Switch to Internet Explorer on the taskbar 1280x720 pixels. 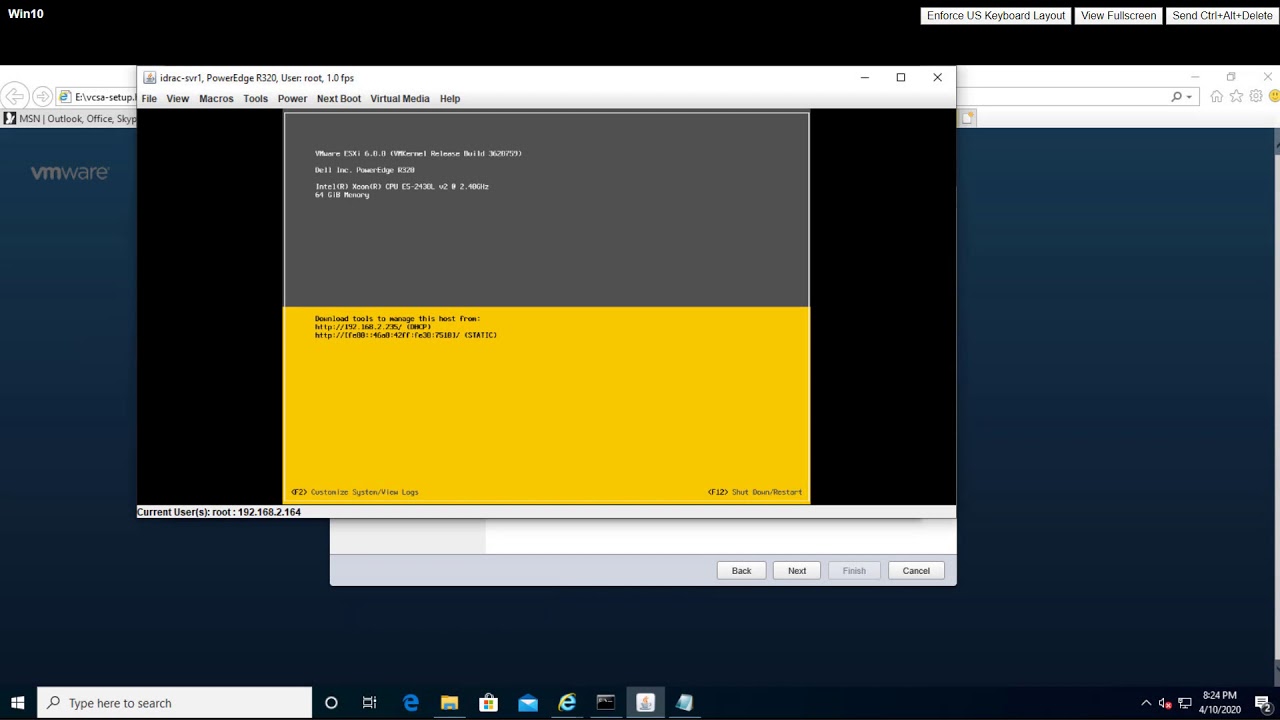tap(567, 703)
